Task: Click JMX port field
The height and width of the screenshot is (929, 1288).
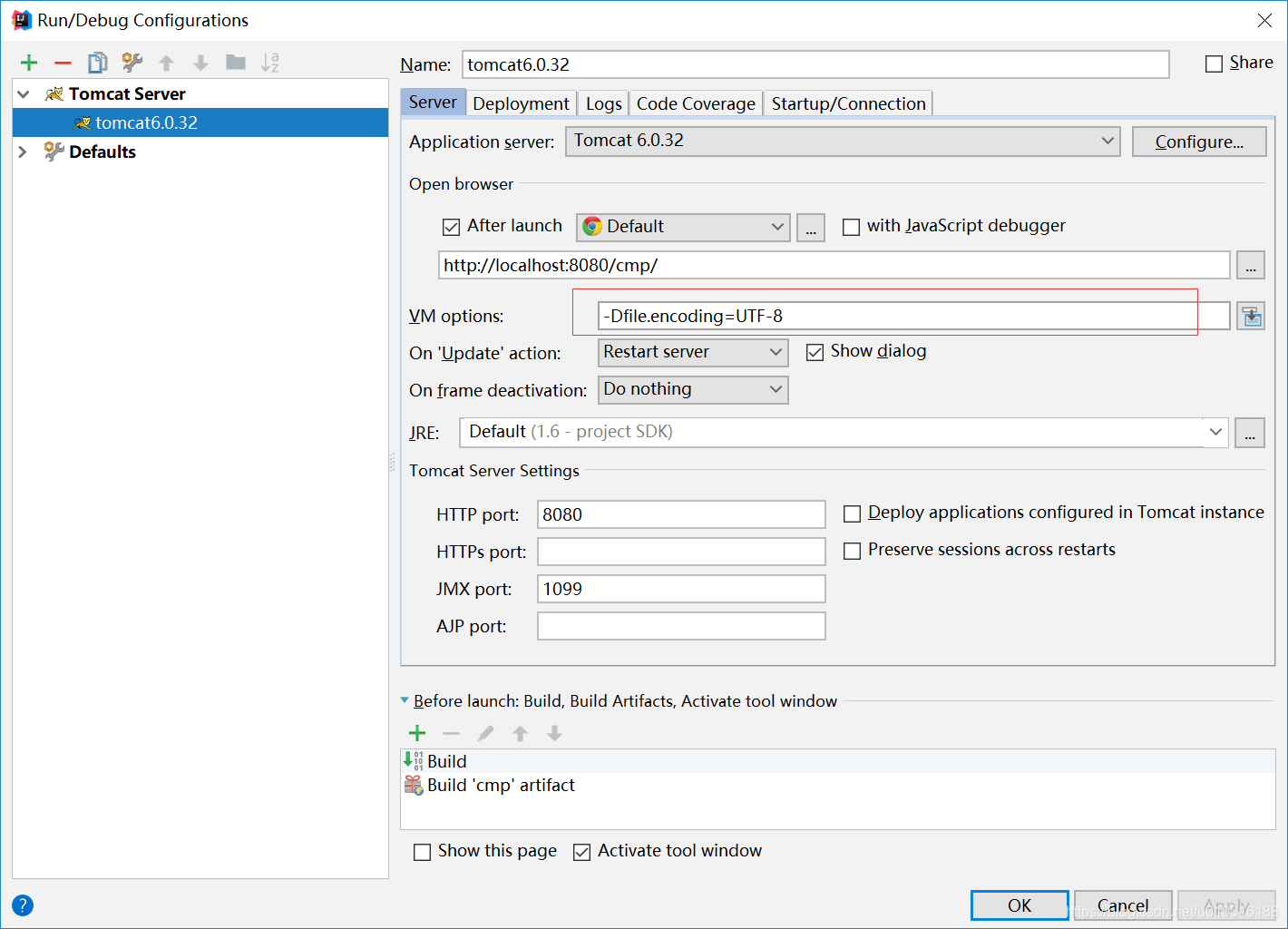Action: (681, 589)
